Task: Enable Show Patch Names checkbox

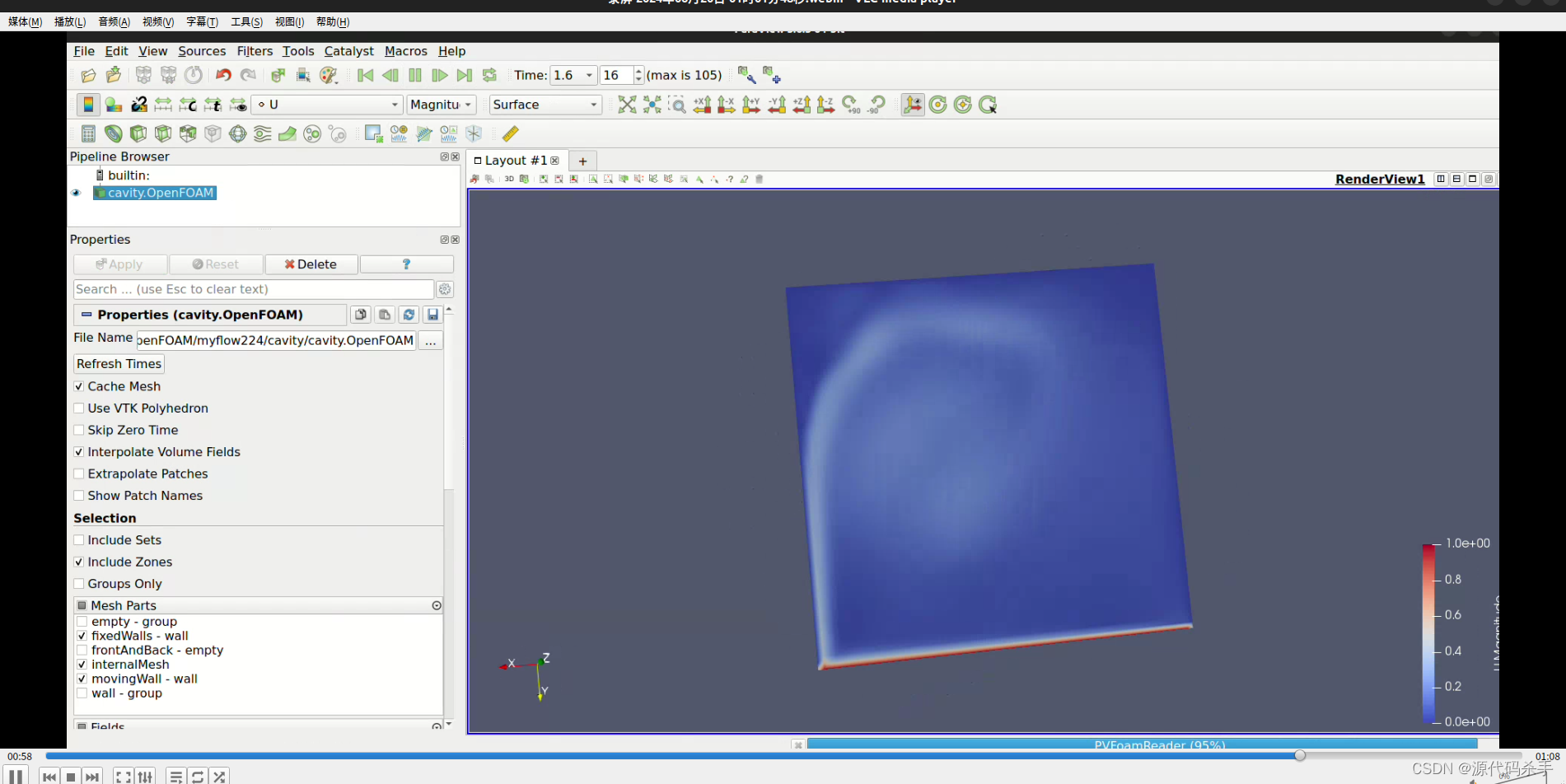Action: (x=79, y=496)
